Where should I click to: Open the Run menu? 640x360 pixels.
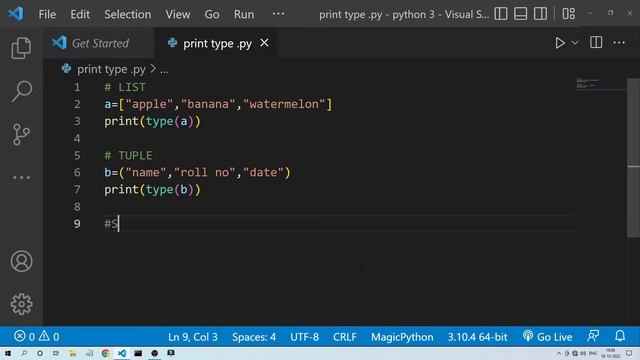(244, 14)
